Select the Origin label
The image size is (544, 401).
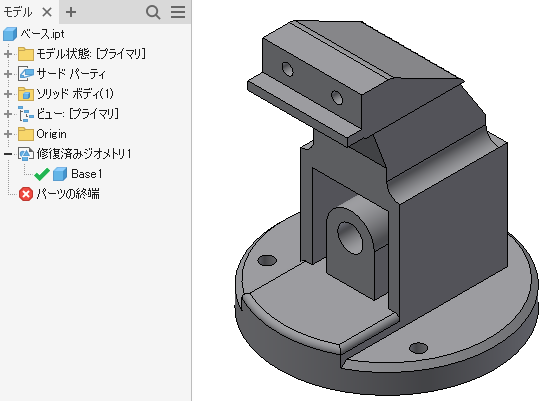[x=51, y=134]
